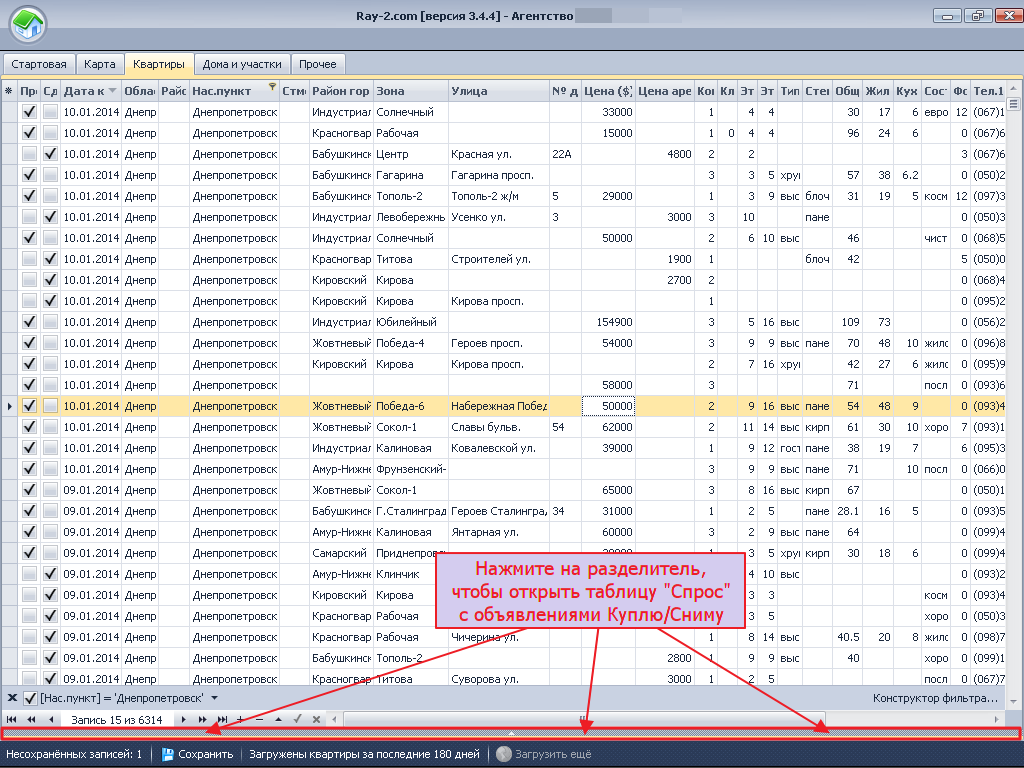Delete current record with minus icon
This screenshot has width=1024, height=768.
[259, 719]
